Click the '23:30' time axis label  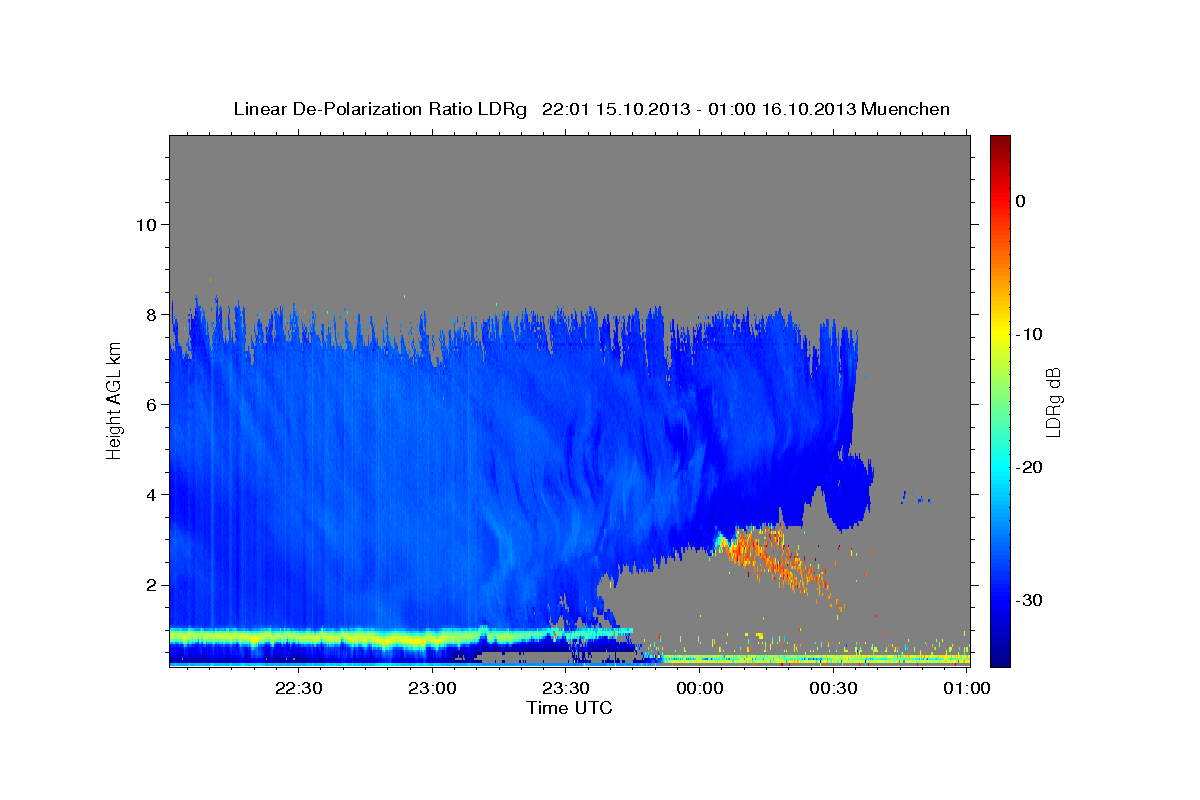[x=566, y=688]
